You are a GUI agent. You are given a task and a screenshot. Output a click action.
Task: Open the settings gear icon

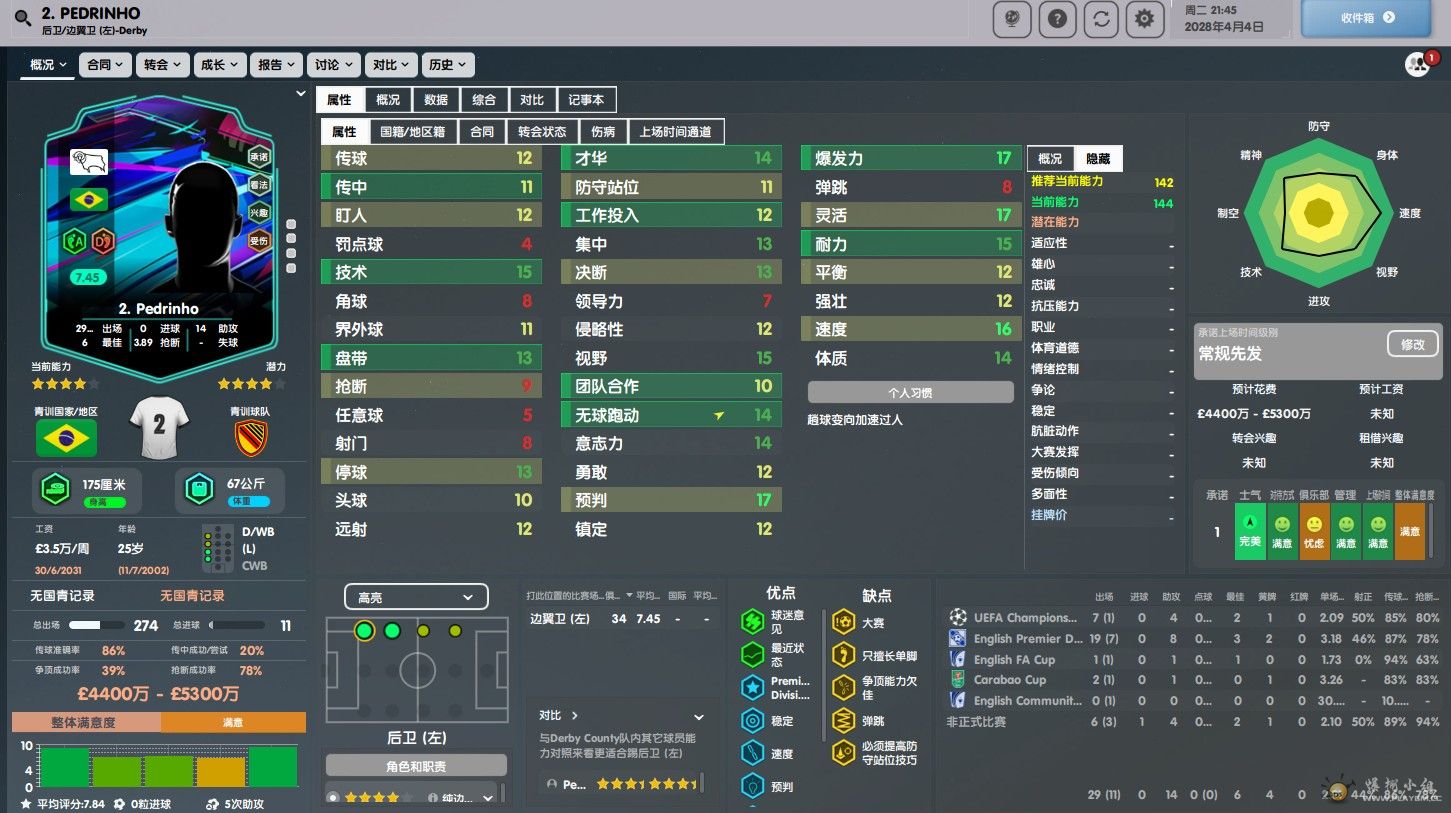coord(1144,19)
